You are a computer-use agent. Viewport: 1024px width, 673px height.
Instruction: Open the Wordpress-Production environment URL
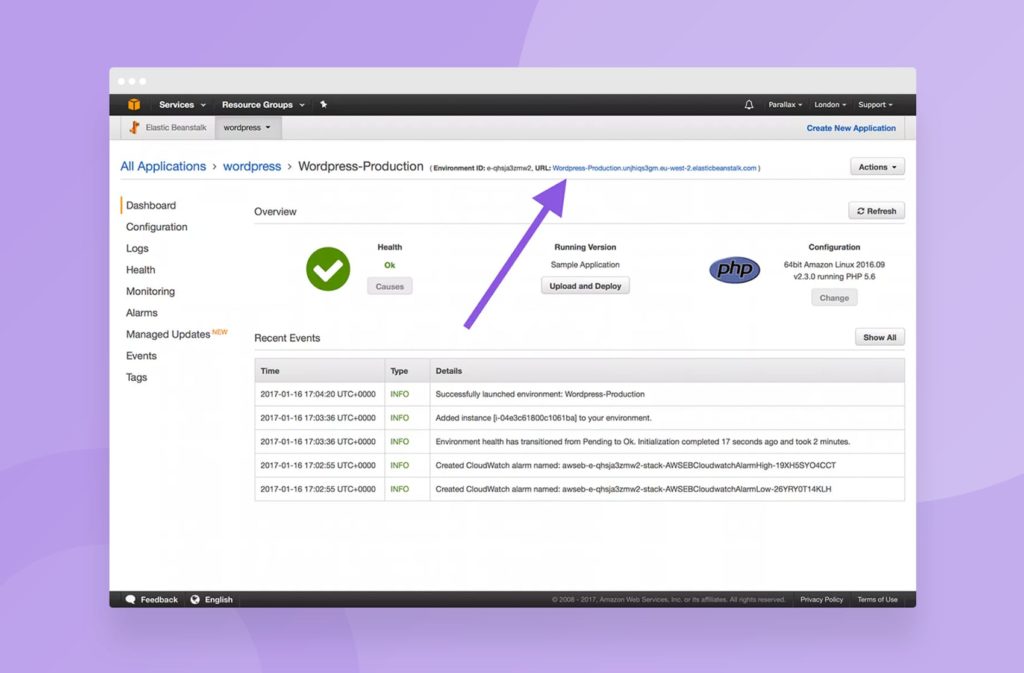[654, 168]
